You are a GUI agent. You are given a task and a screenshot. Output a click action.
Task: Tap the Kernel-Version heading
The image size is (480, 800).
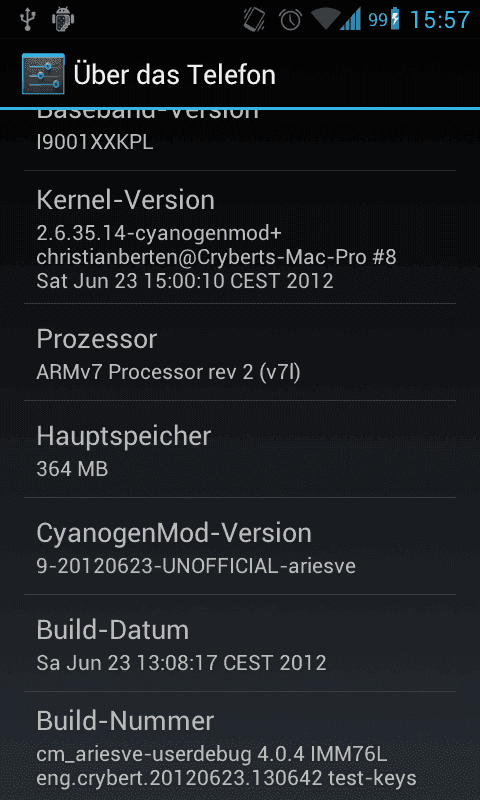point(125,201)
